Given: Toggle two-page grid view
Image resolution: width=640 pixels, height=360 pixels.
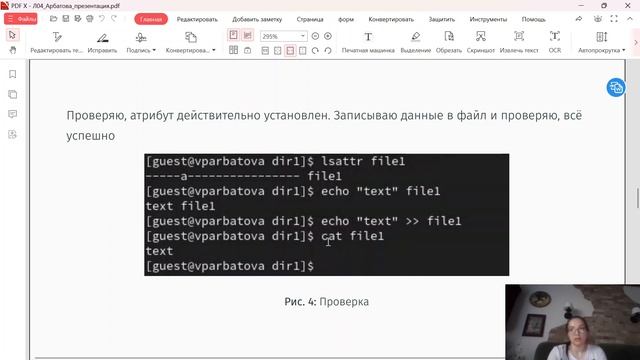Looking at the screenshot, I should pyautogui.click(x=233, y=50).
